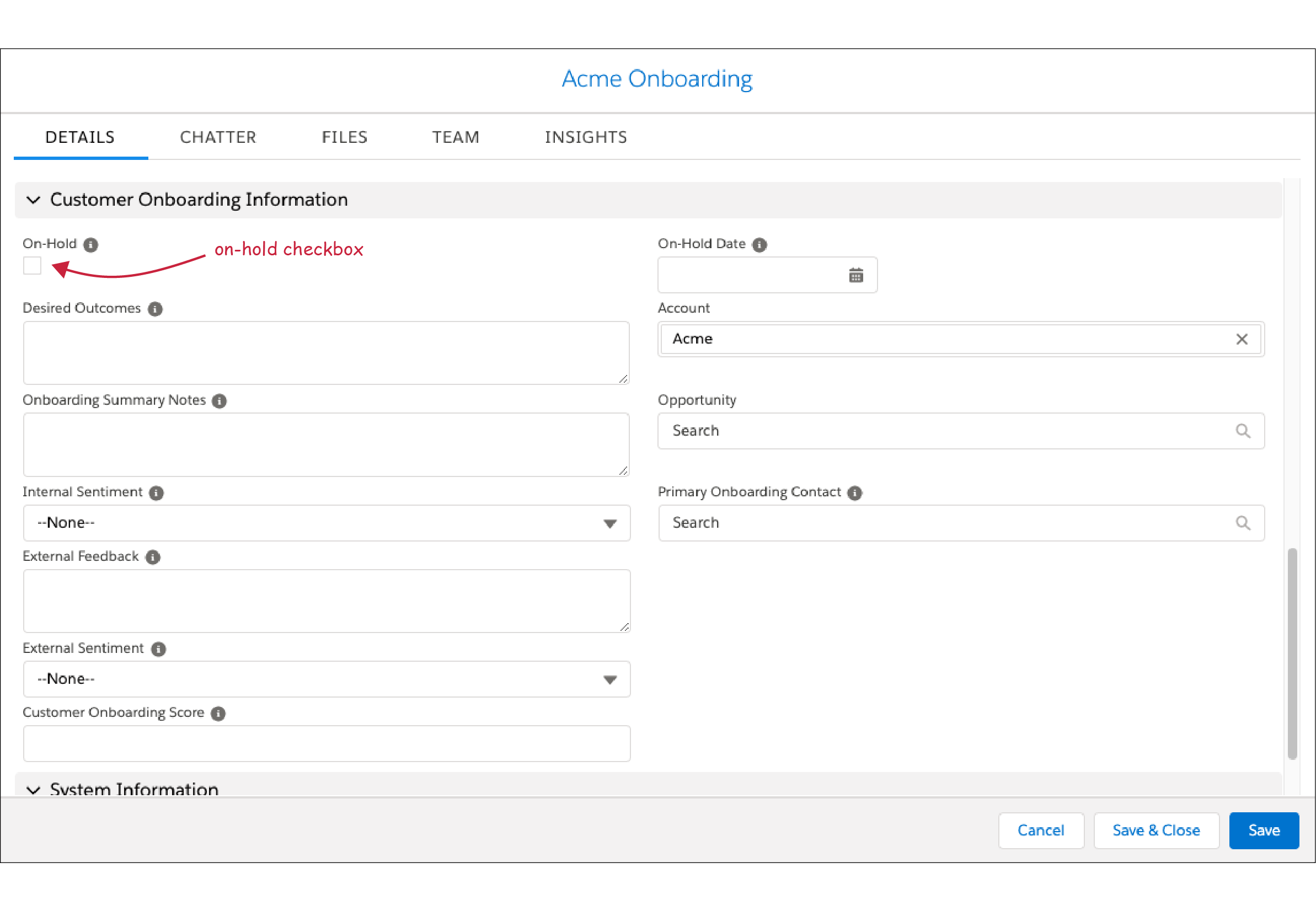The width and height of the screenshot is (1316, 911).
Task: Switch to the TEAM tab
Action: pyautogui.click(x=456, y=137)
